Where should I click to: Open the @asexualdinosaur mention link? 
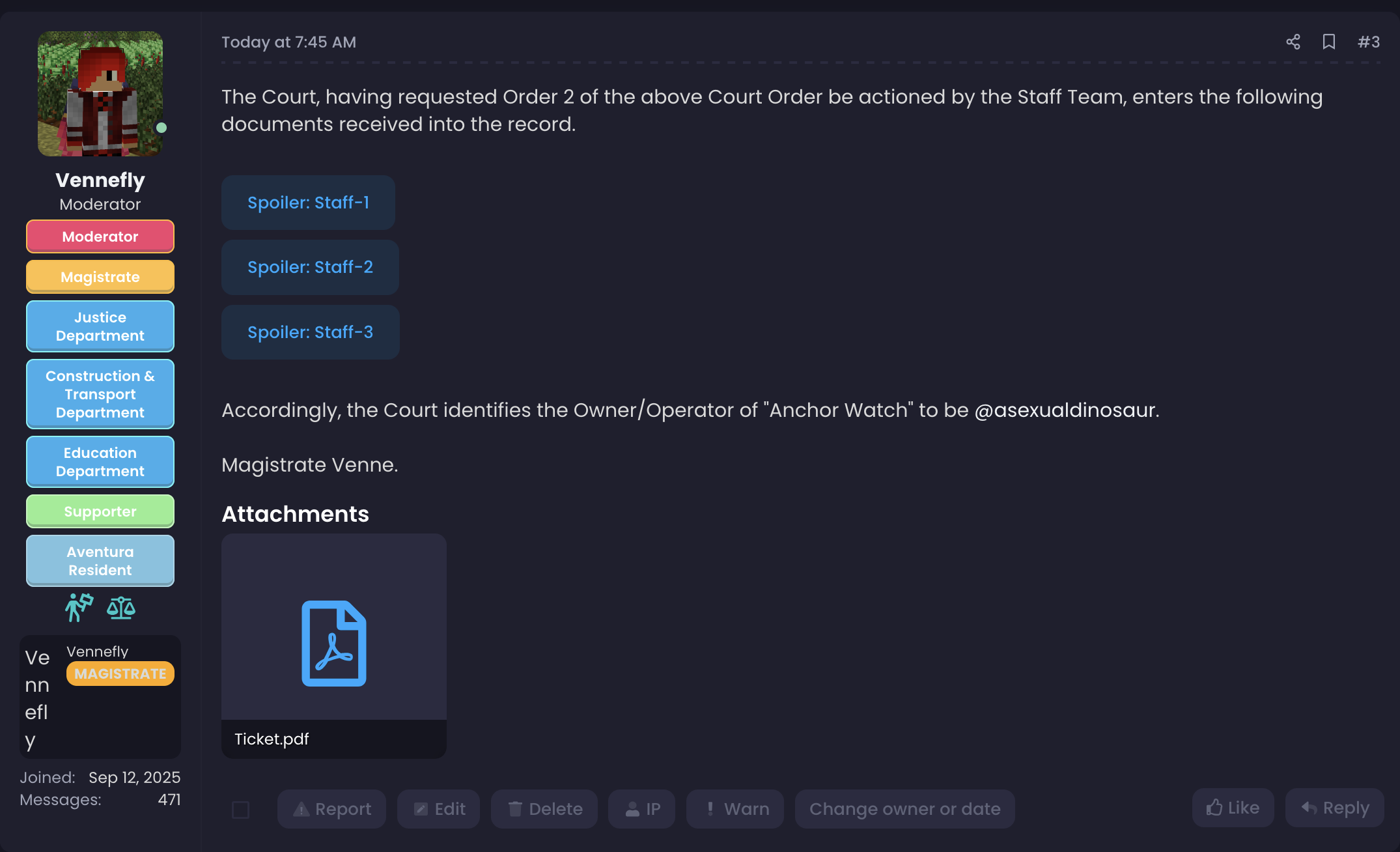(1065, 410)
